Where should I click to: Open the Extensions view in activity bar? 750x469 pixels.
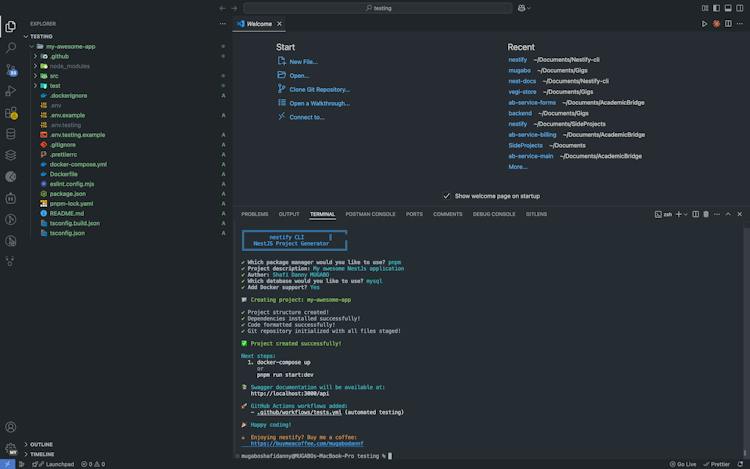(x=11, y=113)
